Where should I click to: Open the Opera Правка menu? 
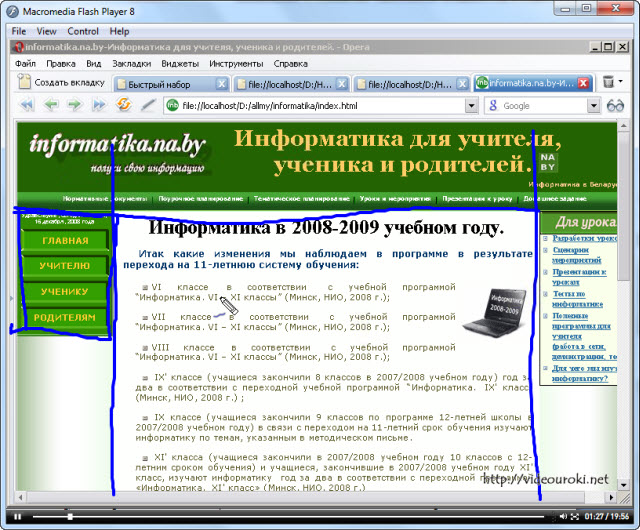click(61, 64)
